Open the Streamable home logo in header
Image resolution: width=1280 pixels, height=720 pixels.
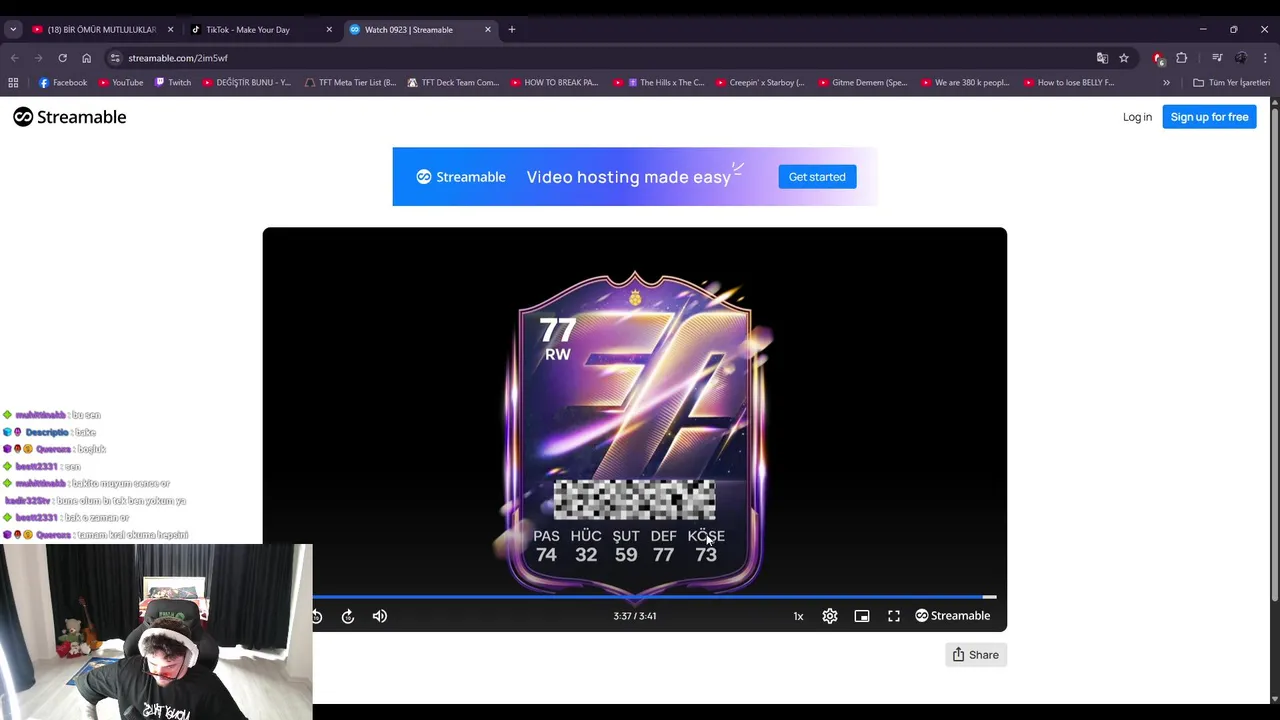tap(70, 117)
